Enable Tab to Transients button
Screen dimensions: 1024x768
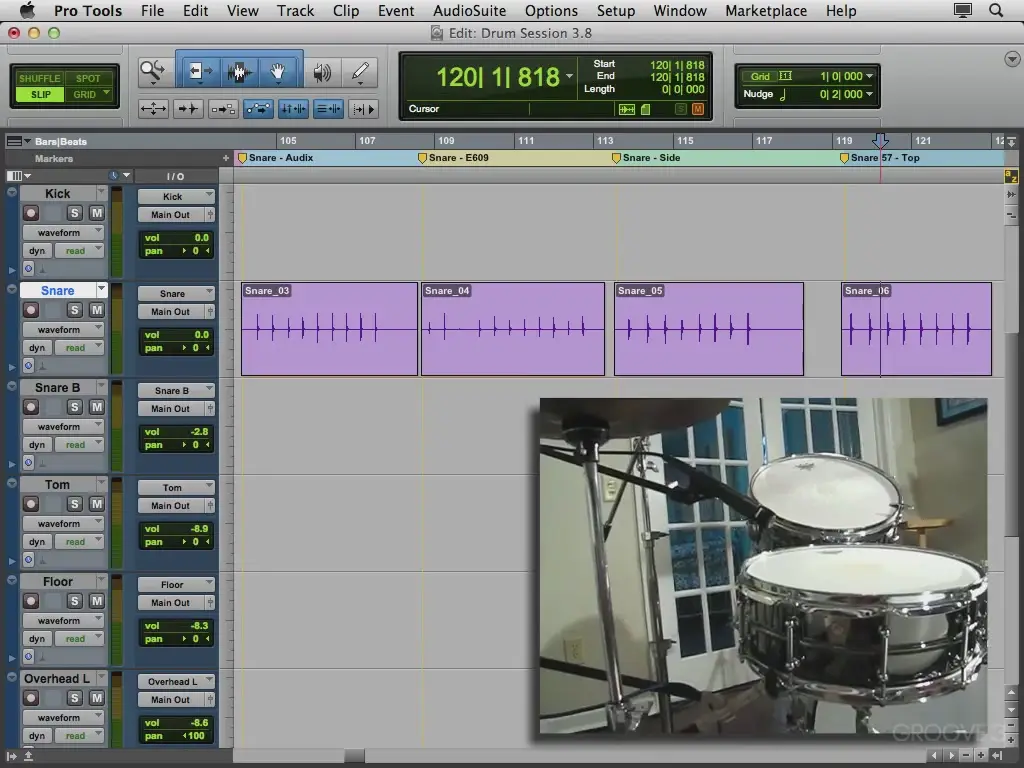pyautogui.click(x=188, y=109)
